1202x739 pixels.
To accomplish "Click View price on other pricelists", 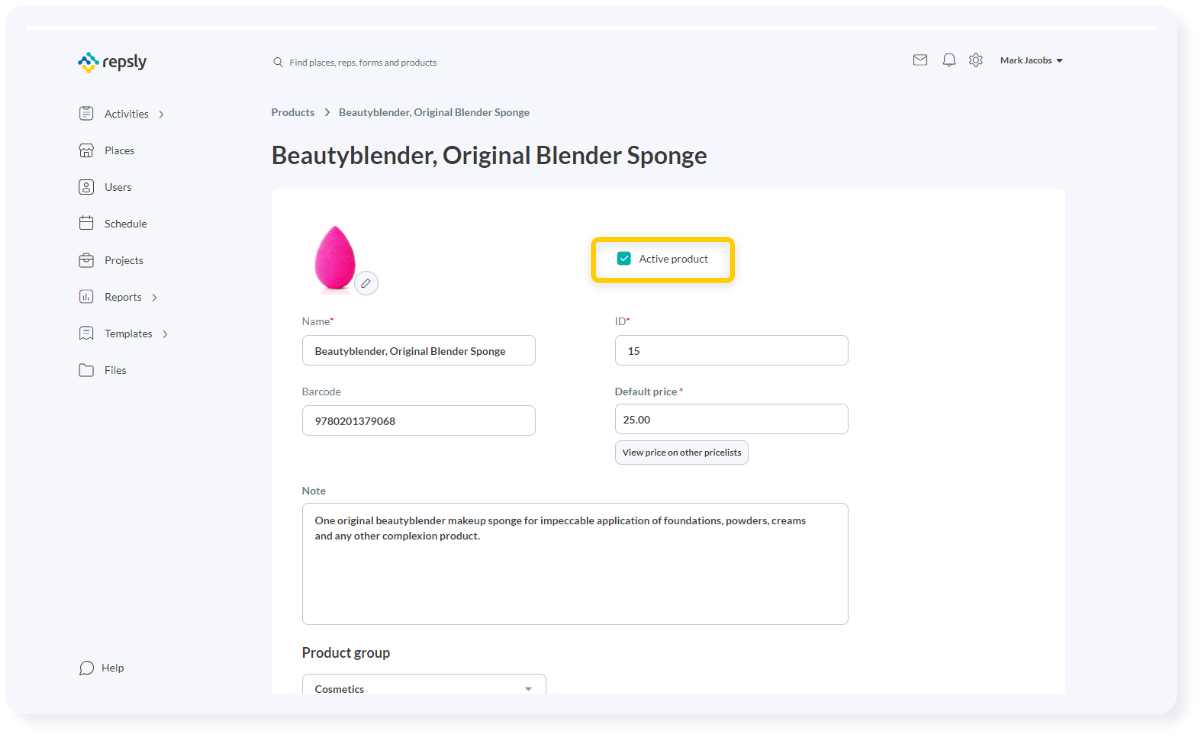I will click(682, 453).
